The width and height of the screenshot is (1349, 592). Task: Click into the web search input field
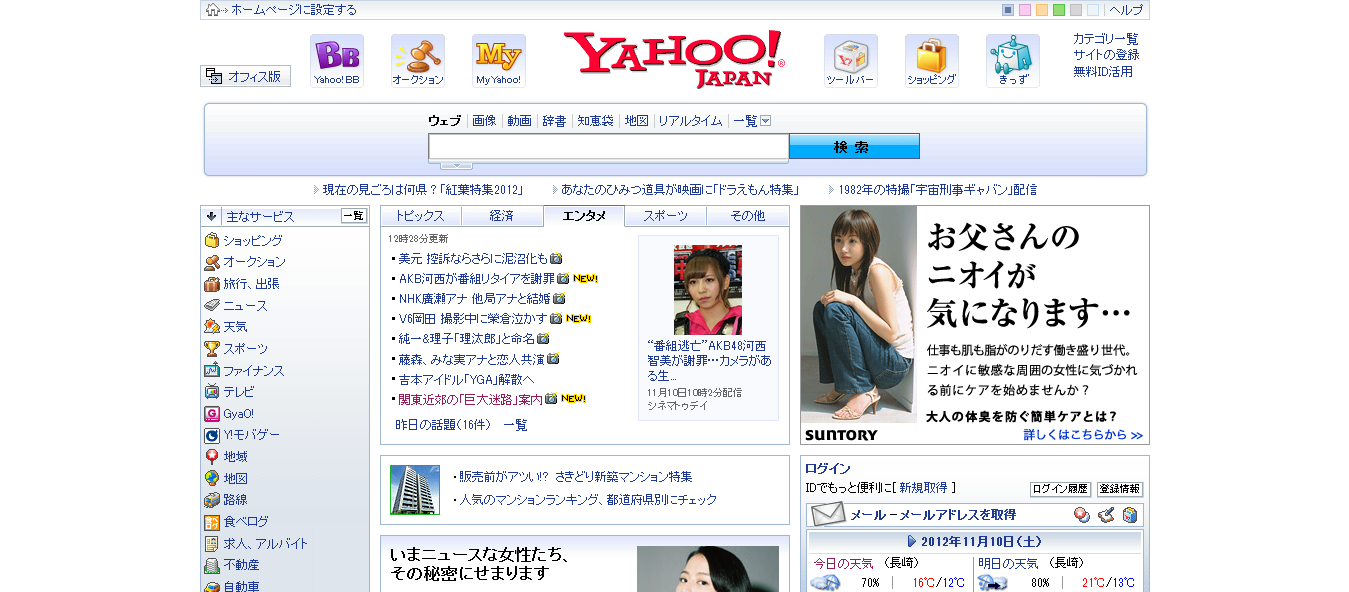click(609, 147)
